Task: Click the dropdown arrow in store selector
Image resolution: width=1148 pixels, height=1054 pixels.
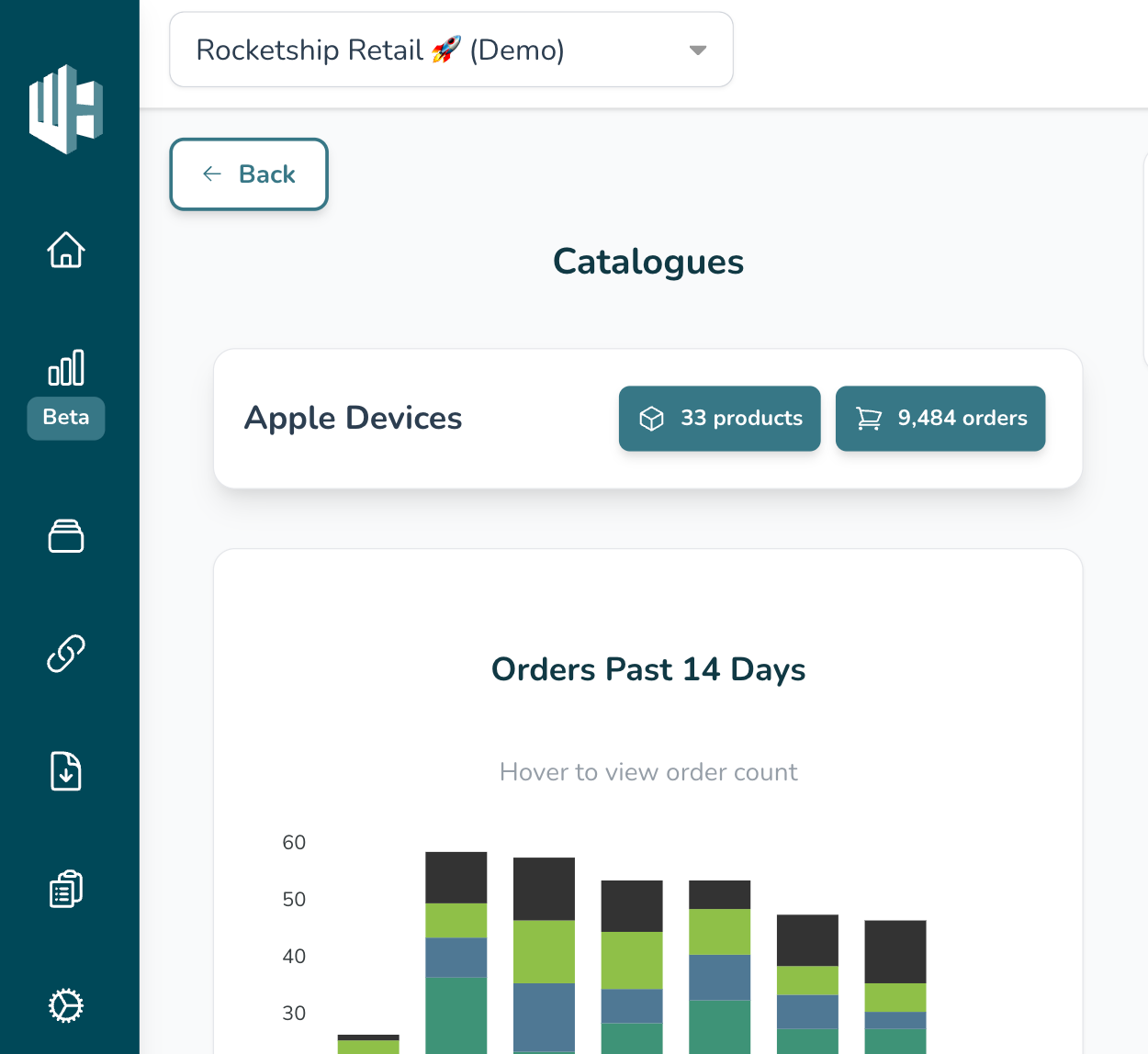Action: (x=698, y=50)
